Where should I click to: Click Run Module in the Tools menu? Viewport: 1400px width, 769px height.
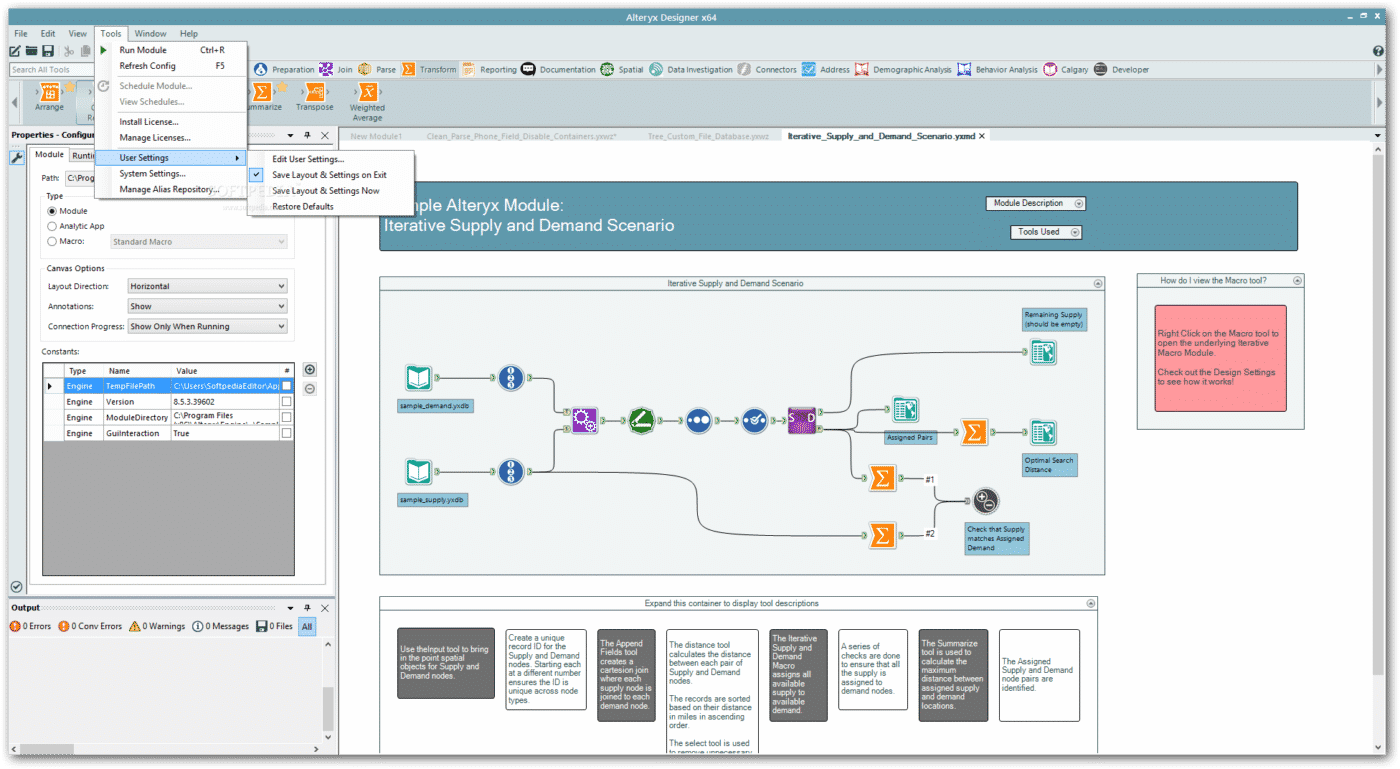(x=143, y=49)
